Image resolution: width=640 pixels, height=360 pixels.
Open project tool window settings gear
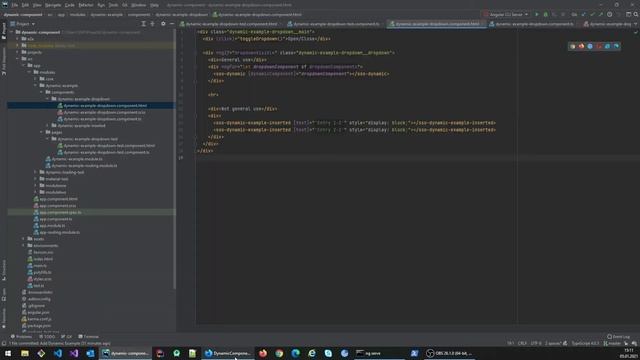tap(163, 24)
